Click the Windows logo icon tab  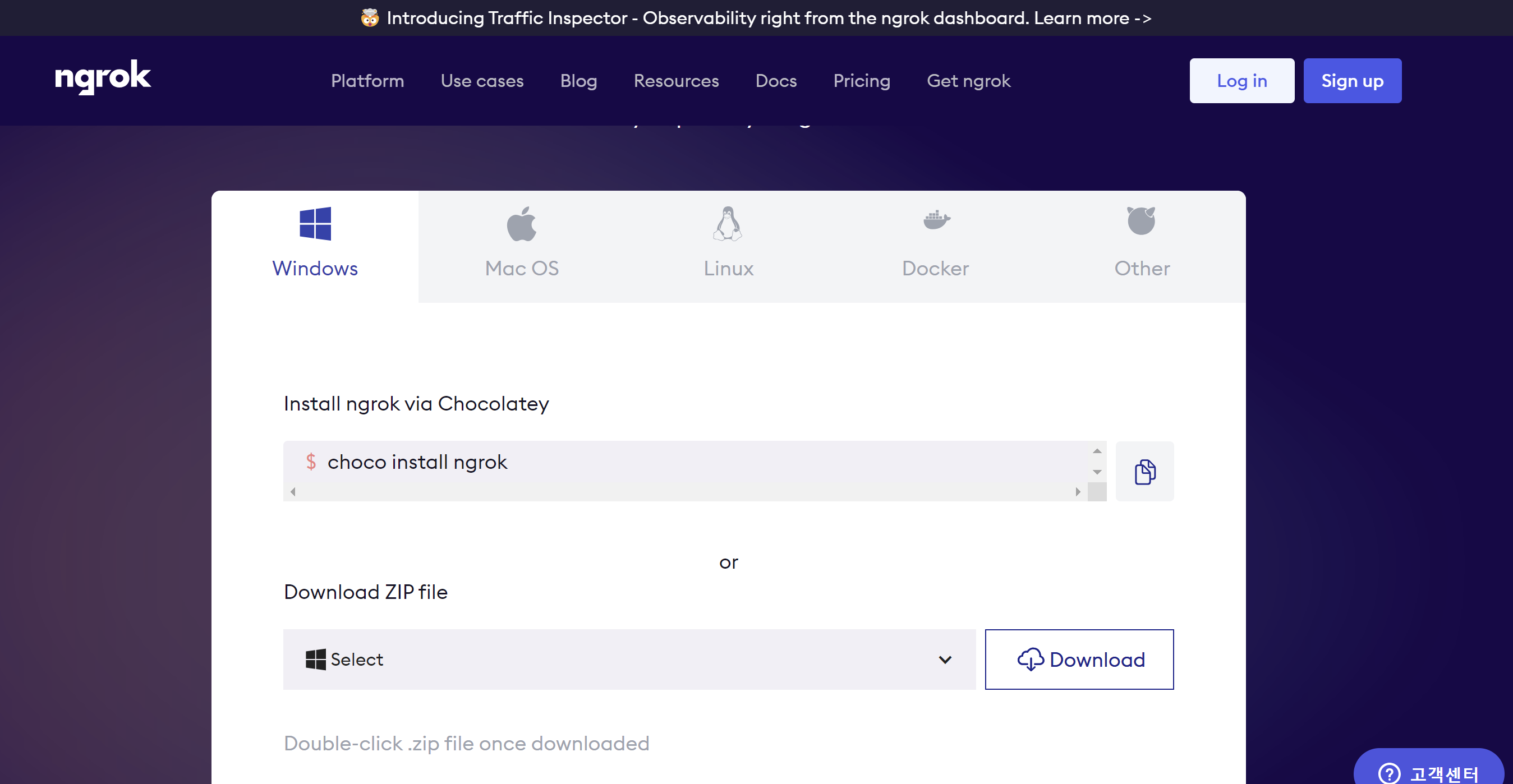click(315, 224)
